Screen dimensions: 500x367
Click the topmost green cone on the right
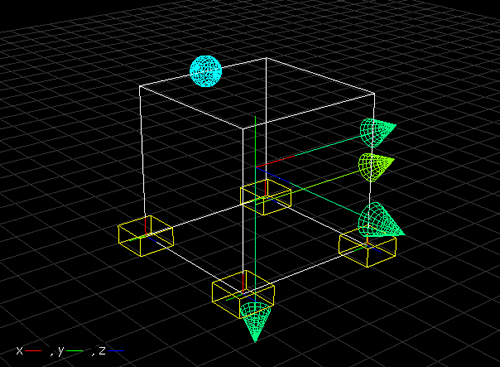[378, 133]
